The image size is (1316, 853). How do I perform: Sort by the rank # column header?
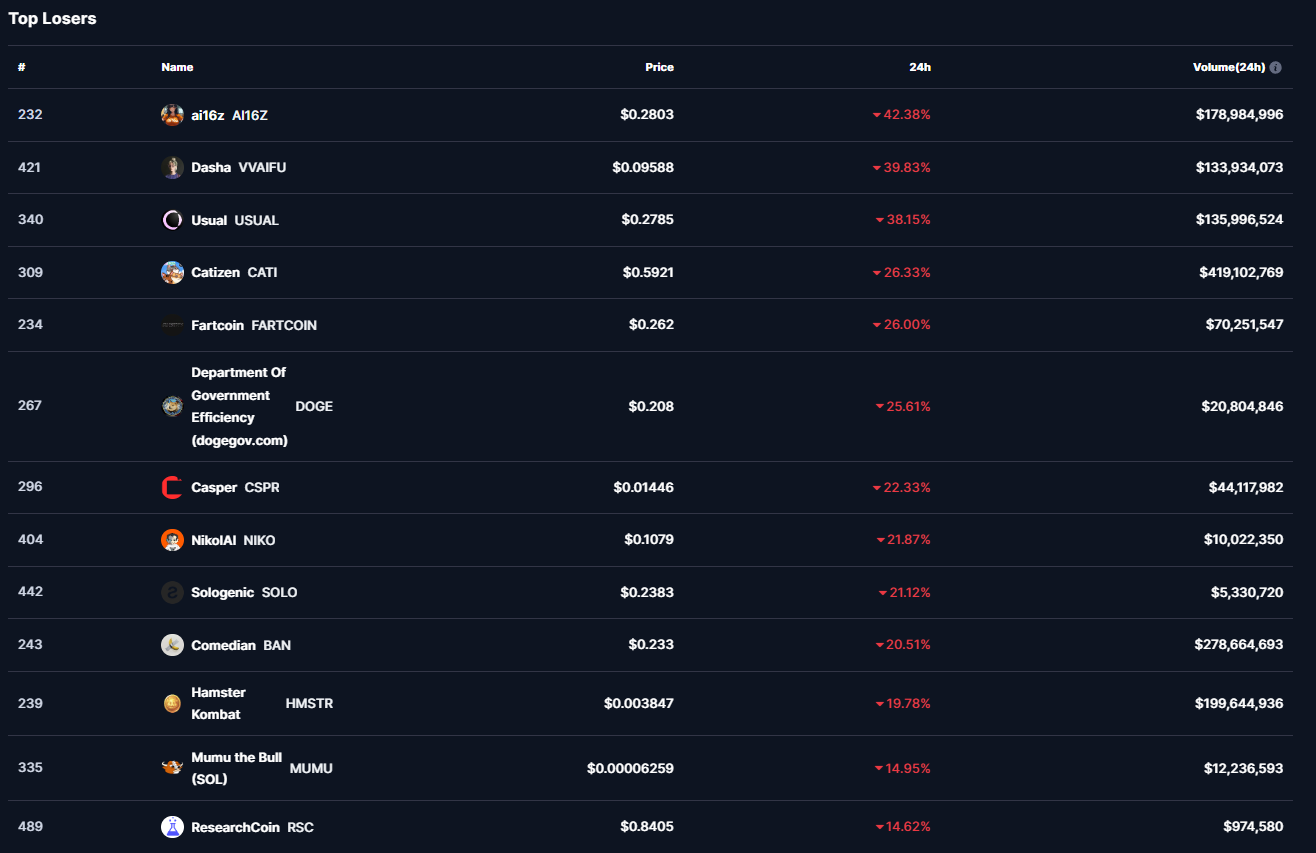tap(21, 67)
